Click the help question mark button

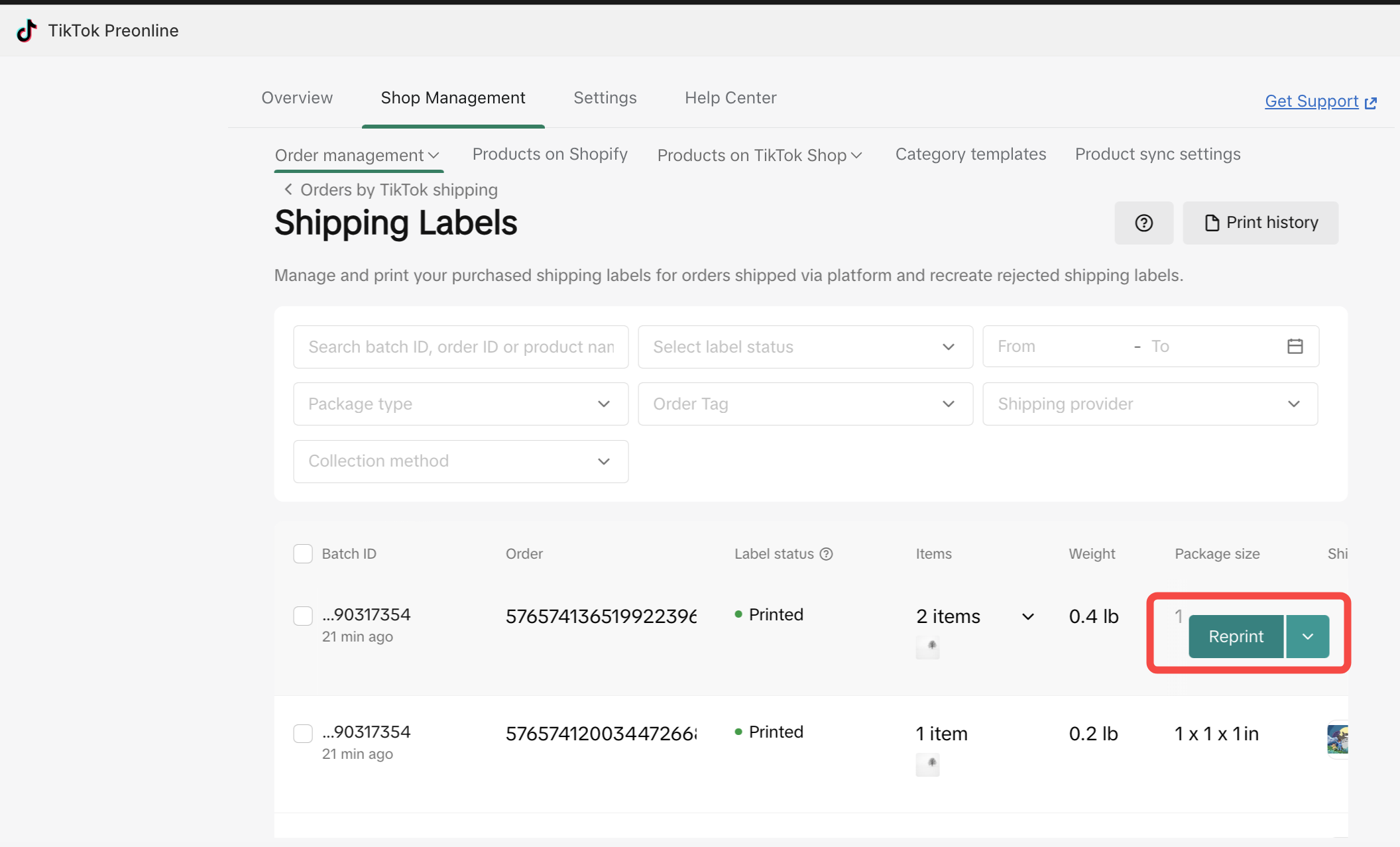click(x=1143, y=223)
